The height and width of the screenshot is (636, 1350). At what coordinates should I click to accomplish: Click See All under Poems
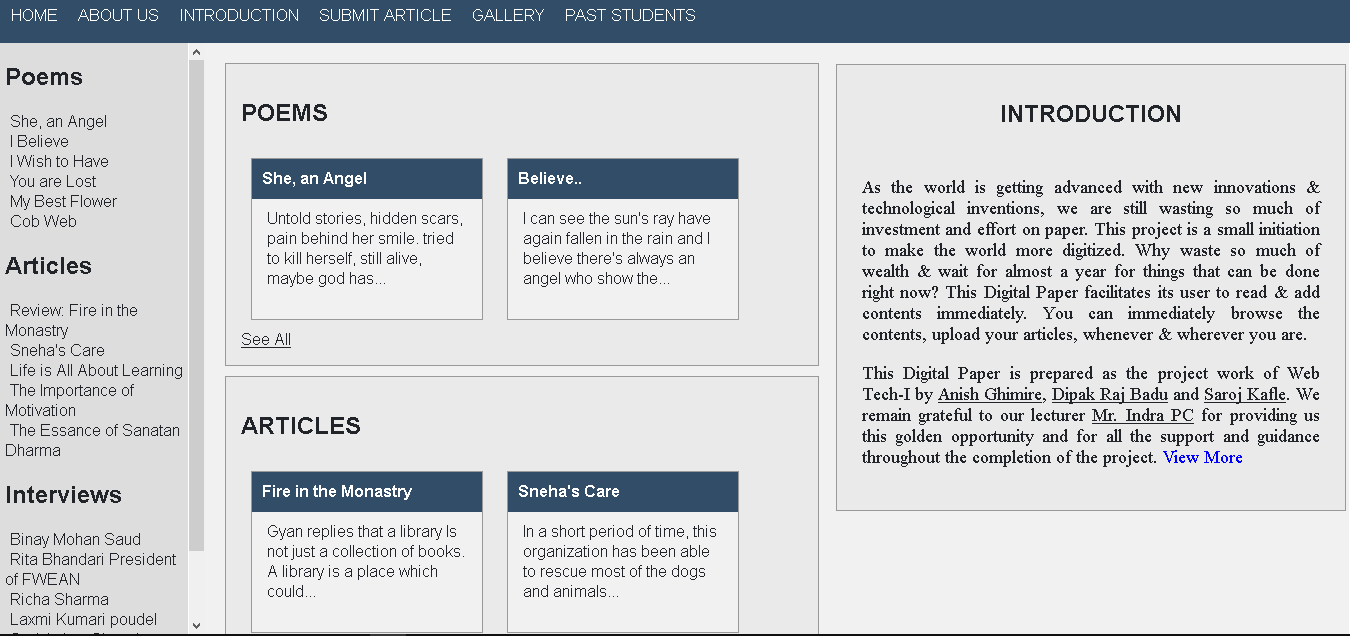point(266,339)
